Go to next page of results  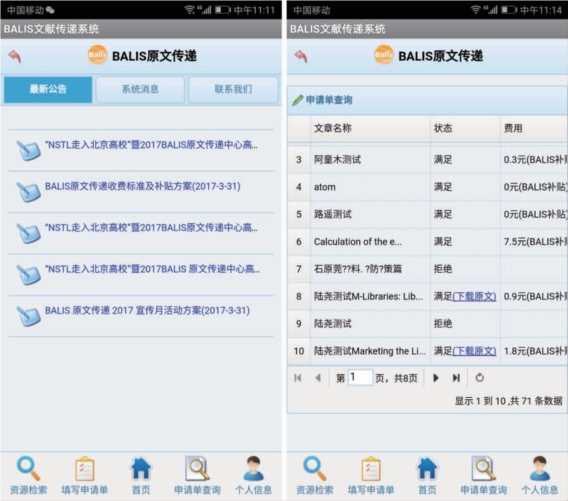tap(436, 378)
